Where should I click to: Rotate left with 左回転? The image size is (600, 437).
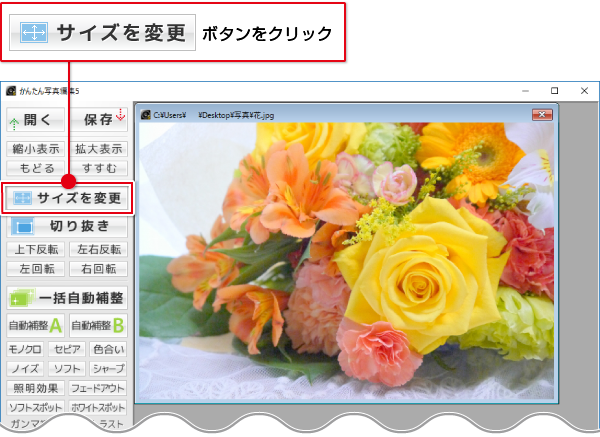coord(36,269)
